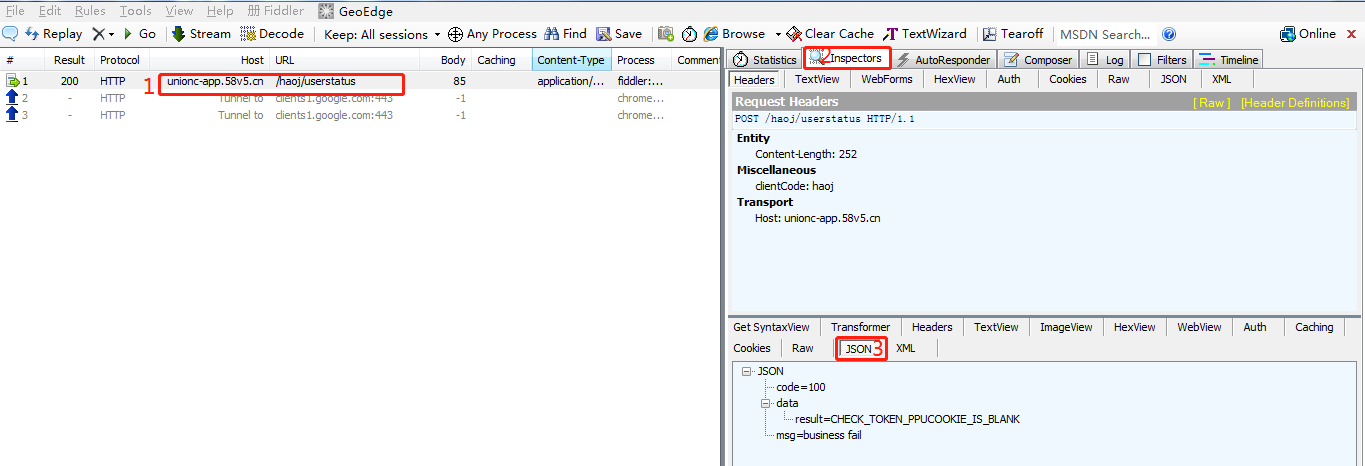Open the Keep: All sessions dropdown
The height and width of the screenshot is (466, 1365).
click(x=383, y=34)
